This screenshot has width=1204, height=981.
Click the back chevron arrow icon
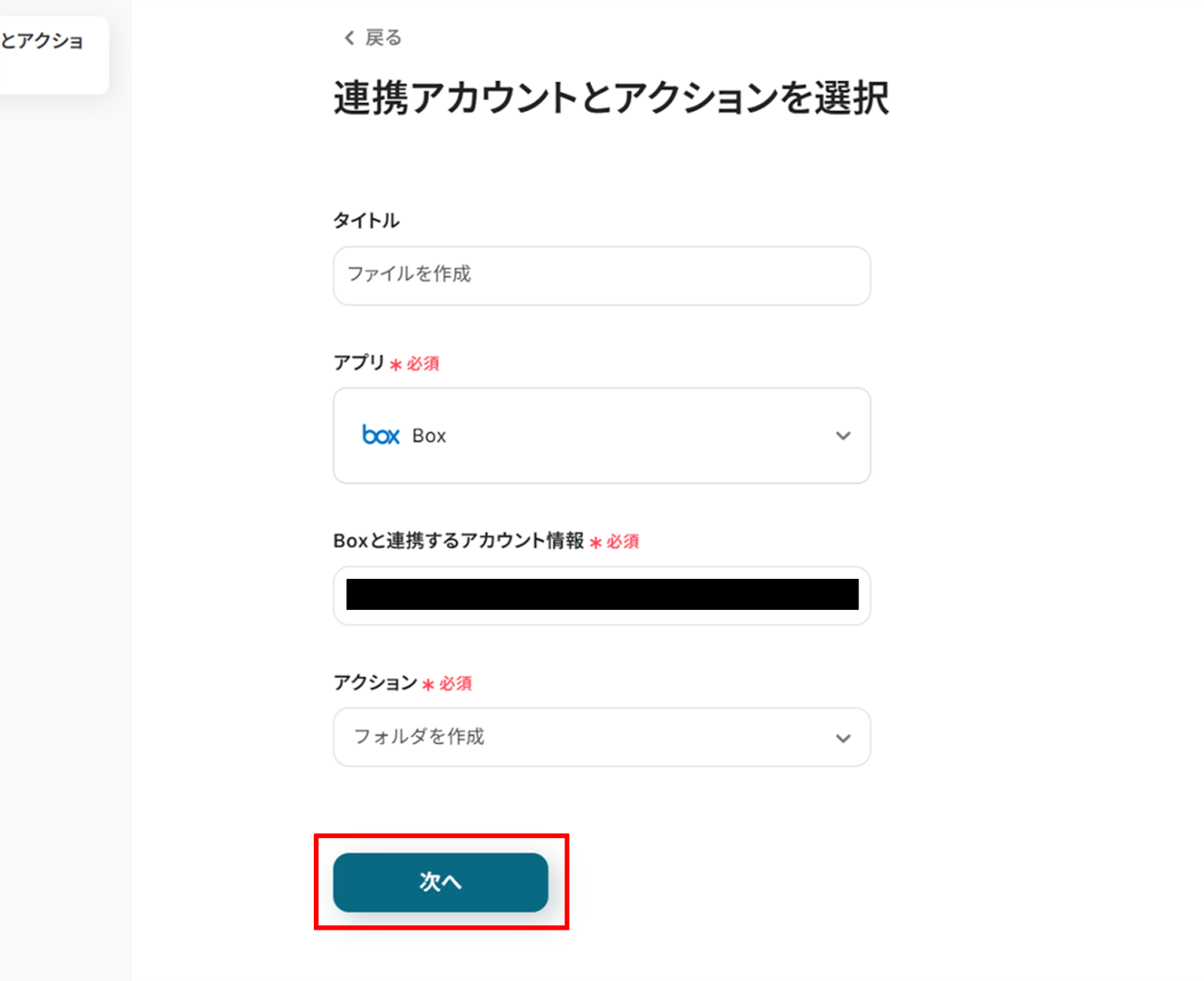pyautogui.click(x=349, y=38)
